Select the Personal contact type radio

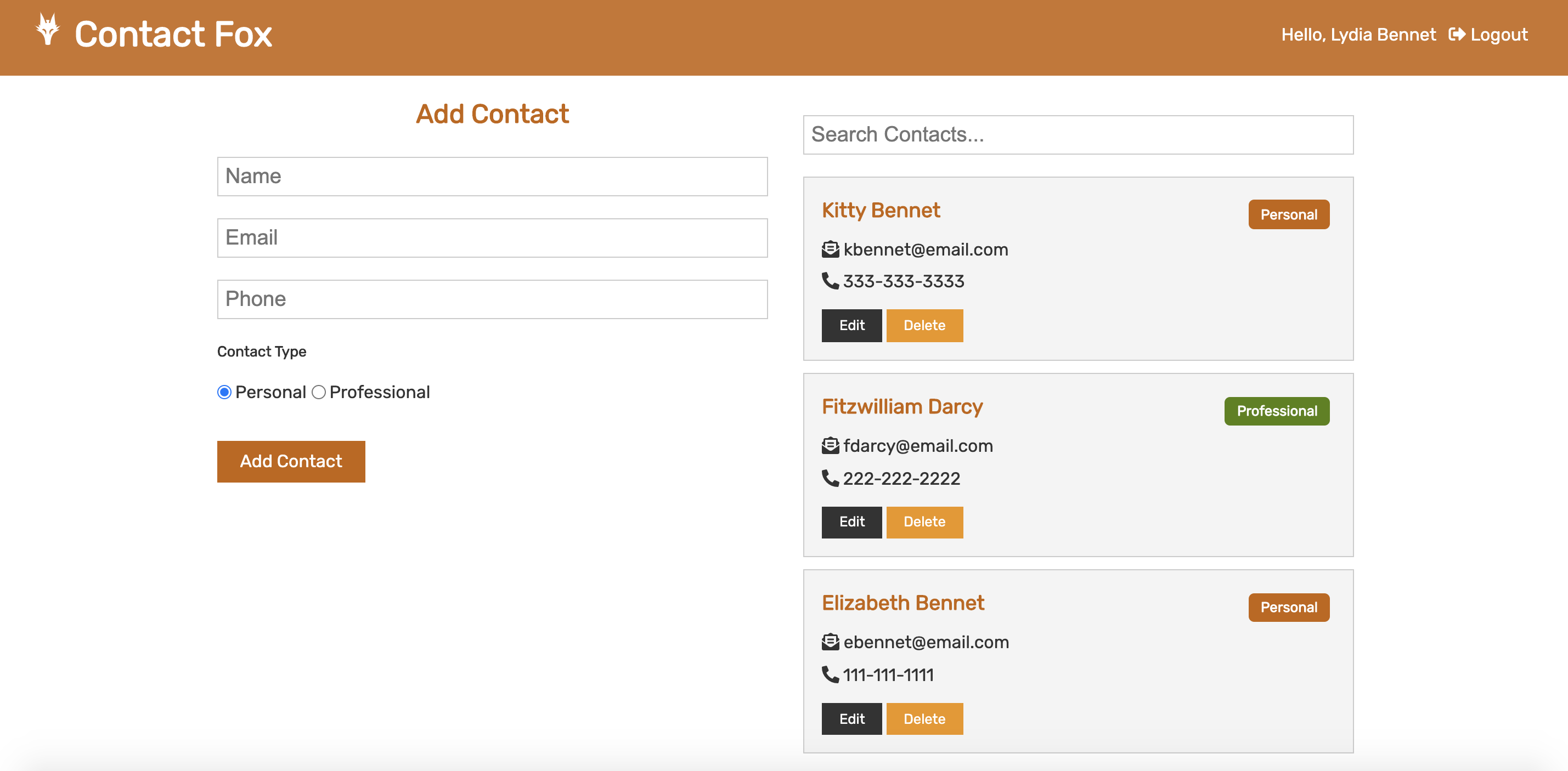coord(224,393)
